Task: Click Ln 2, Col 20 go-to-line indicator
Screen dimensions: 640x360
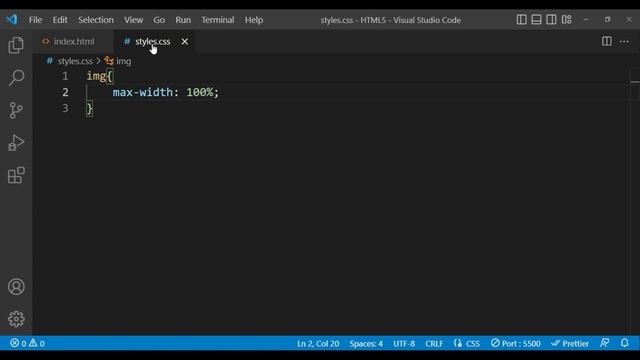Action: coord(318,344)
